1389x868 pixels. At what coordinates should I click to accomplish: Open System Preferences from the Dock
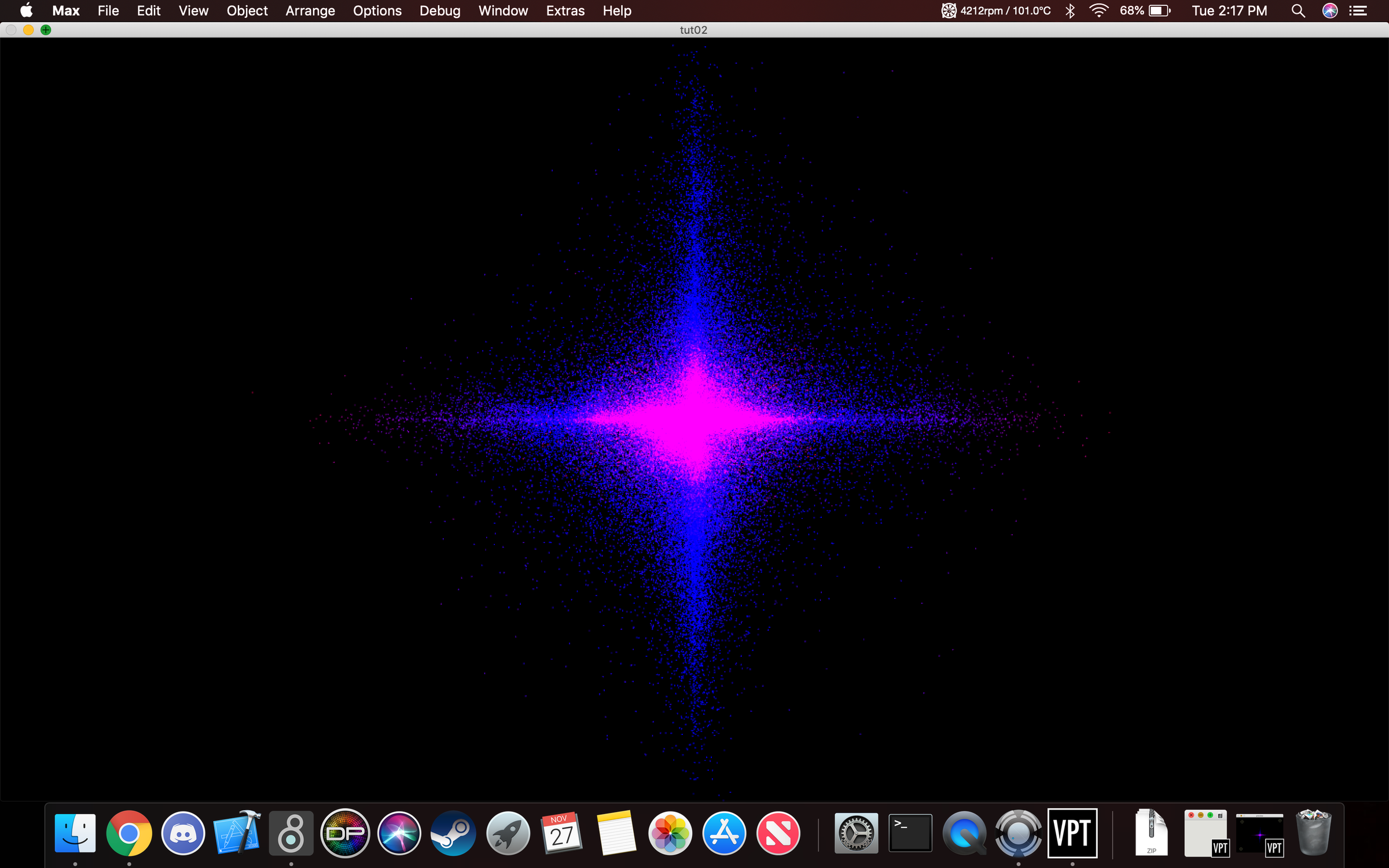click(x=857, y=833)
